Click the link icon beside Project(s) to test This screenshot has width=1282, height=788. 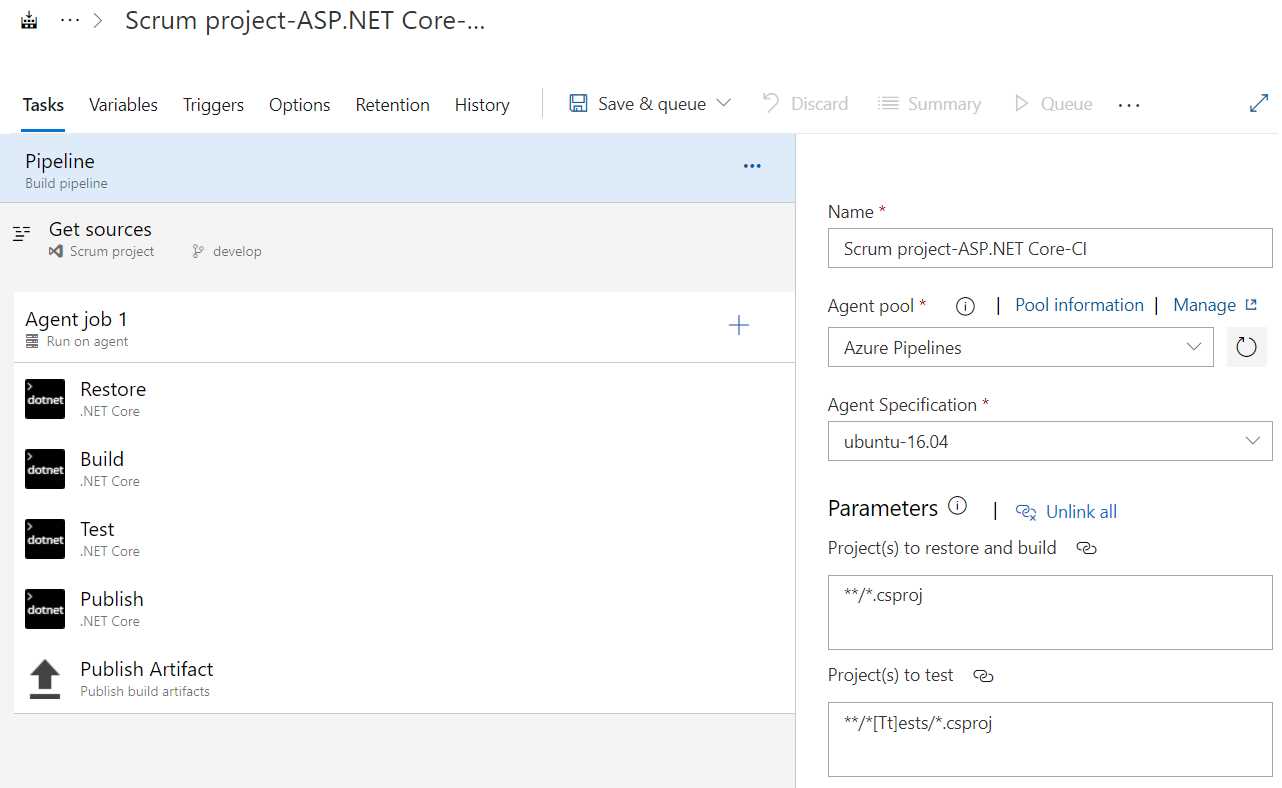pyautogui.click(x=983, y=676)
